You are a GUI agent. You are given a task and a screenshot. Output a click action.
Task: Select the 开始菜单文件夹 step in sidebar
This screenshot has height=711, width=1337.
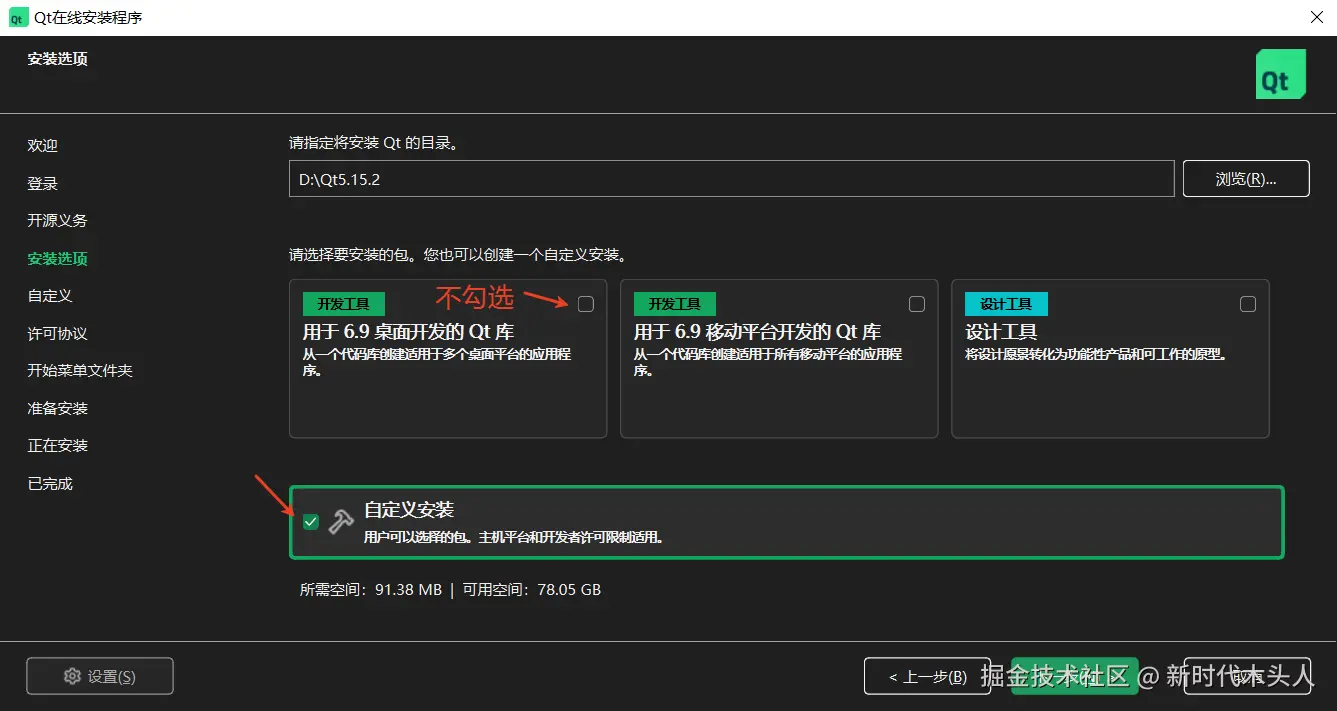(x=80, y=370)
